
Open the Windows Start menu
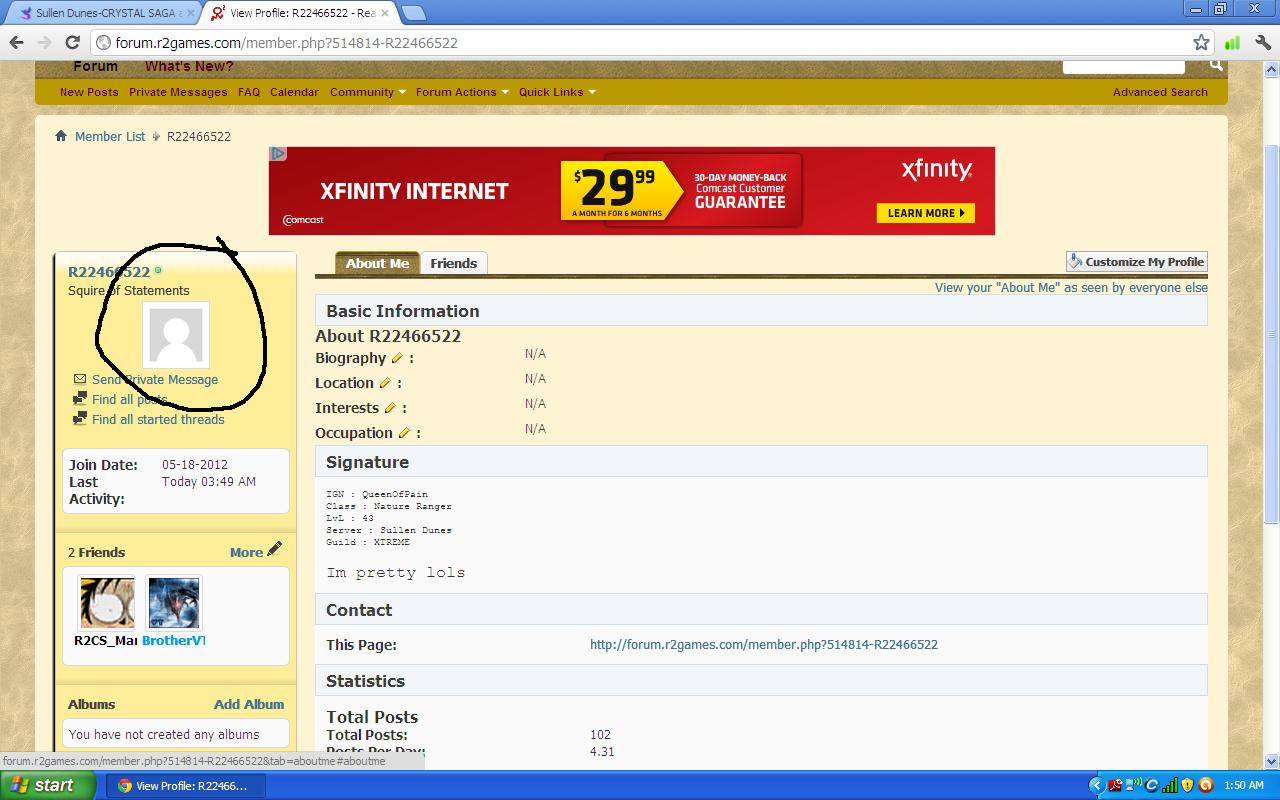point(48,785)
